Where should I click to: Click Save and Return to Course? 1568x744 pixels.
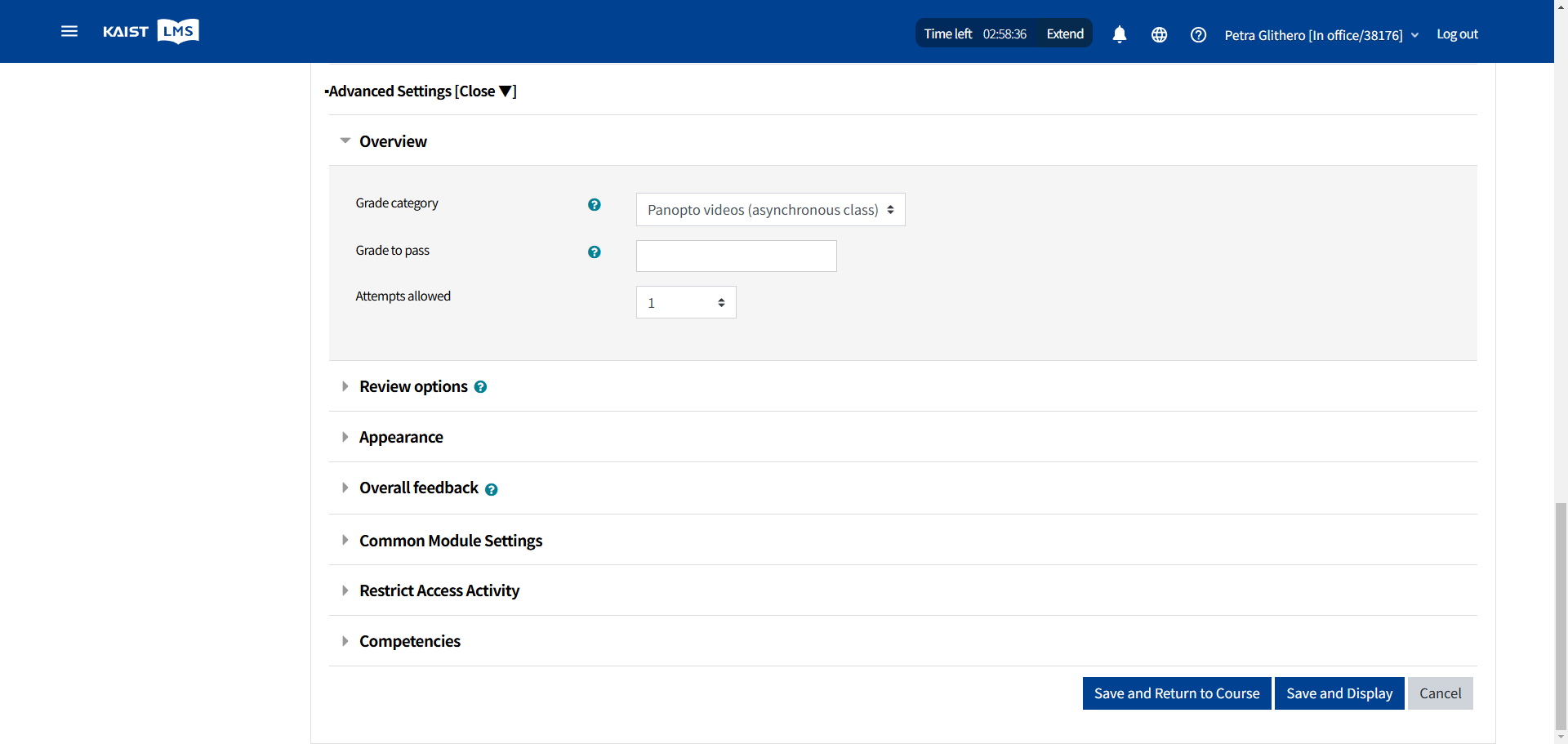(1176, 693)
